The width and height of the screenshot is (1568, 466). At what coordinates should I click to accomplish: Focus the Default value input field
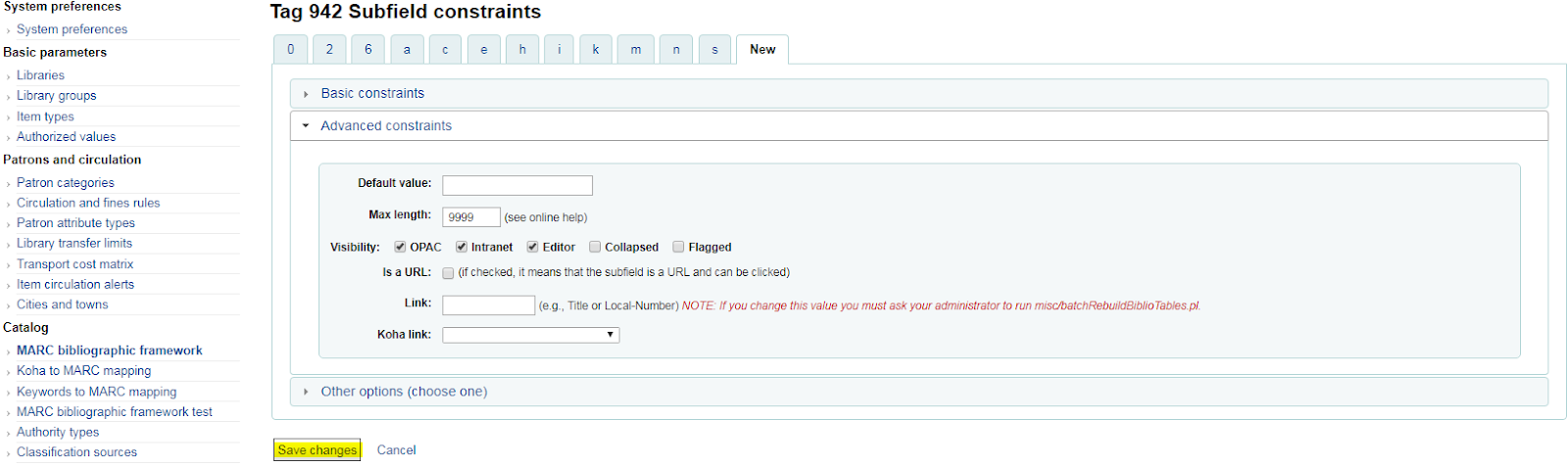click(x=517, y=185)
